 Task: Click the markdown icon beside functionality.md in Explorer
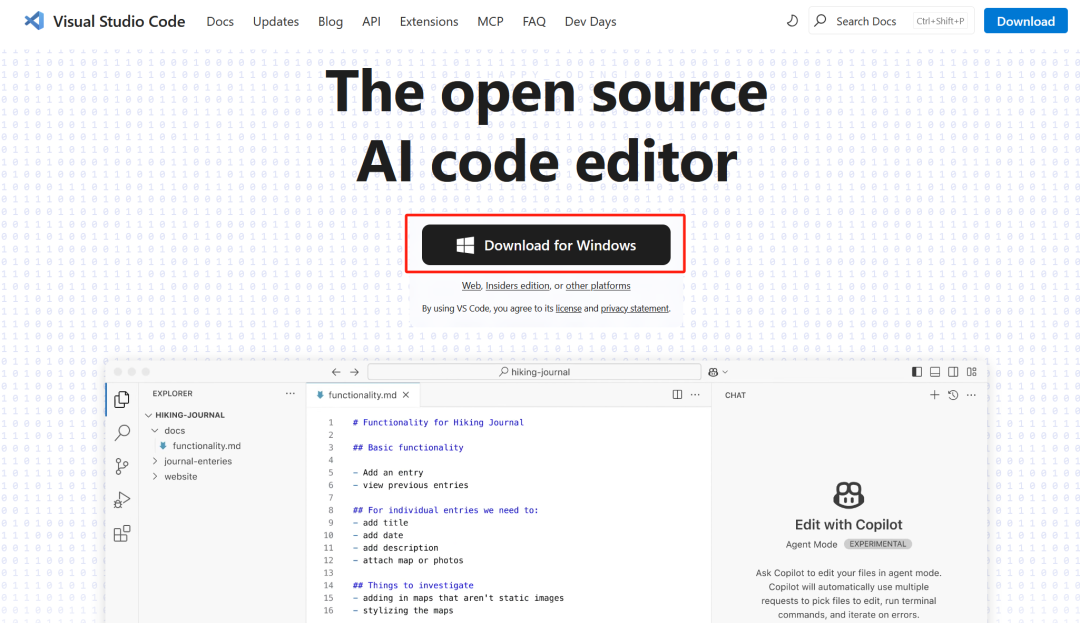163,445
